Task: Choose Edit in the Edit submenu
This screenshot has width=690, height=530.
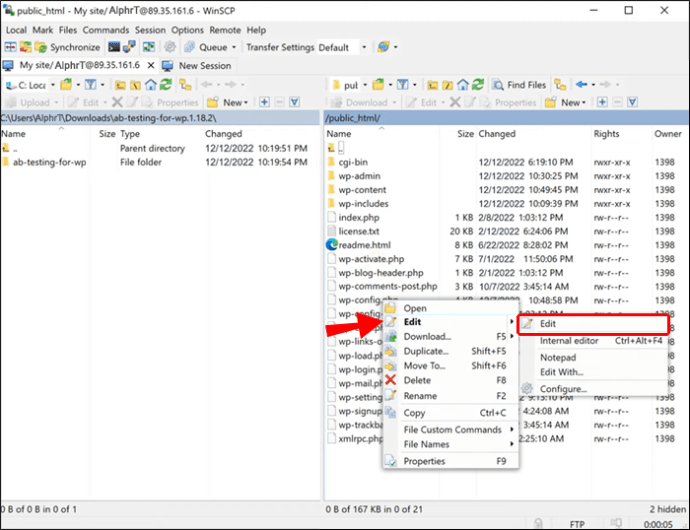Action: 593,324
